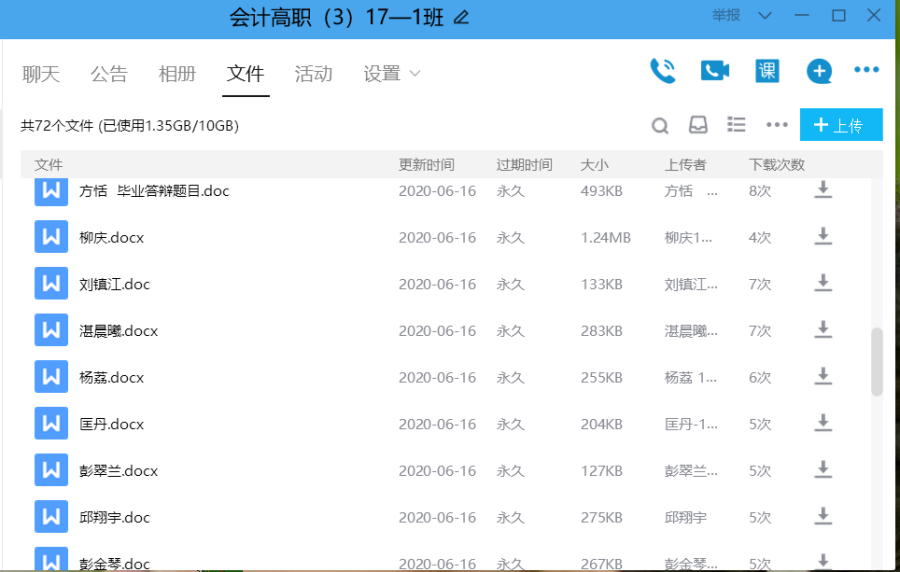Open file 邱翔宇.doc
Screen dimensions: 900x572
point(114,517)
